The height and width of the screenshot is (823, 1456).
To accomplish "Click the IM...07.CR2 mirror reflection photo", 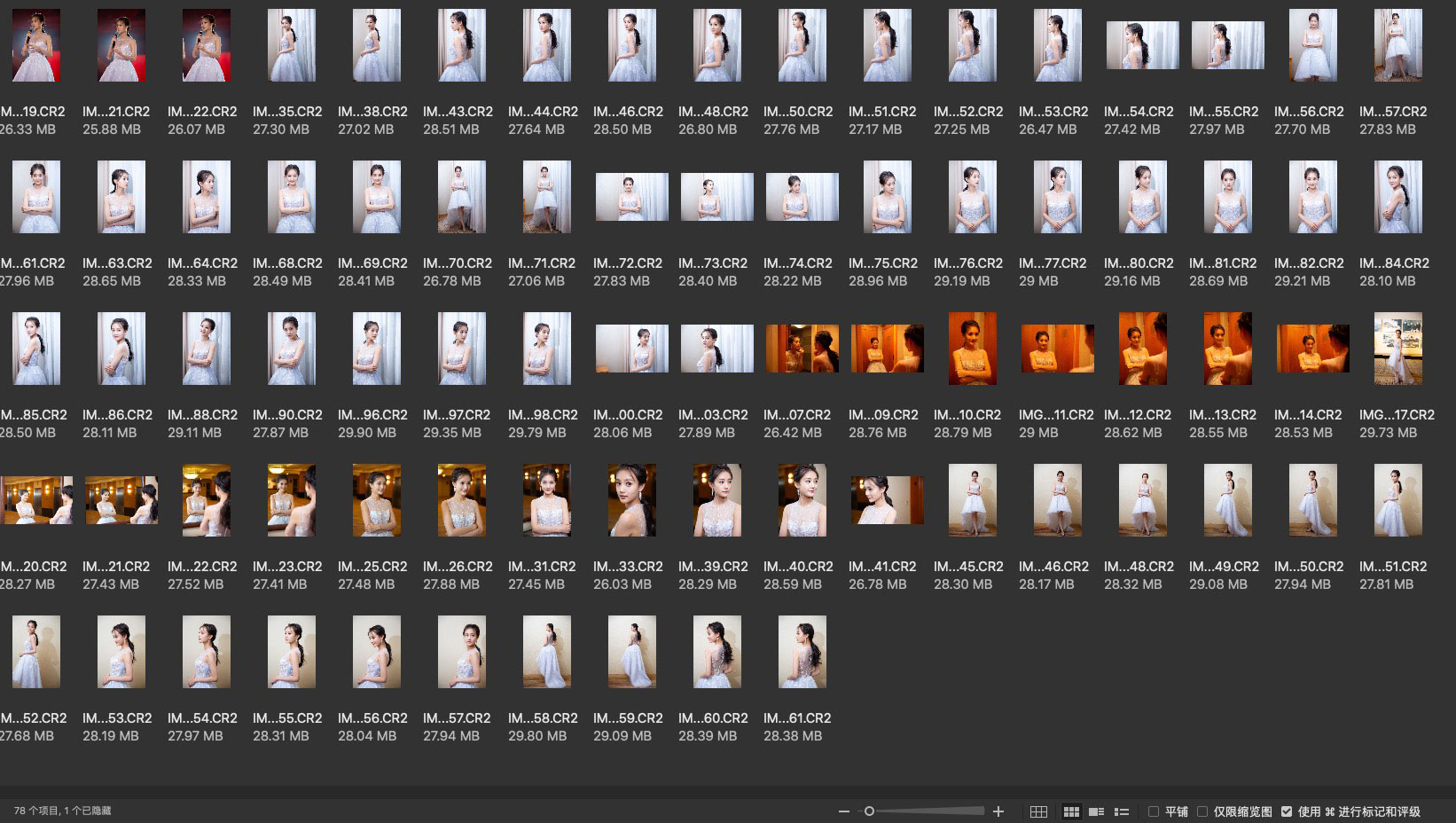I will click(x=802, y=349).
